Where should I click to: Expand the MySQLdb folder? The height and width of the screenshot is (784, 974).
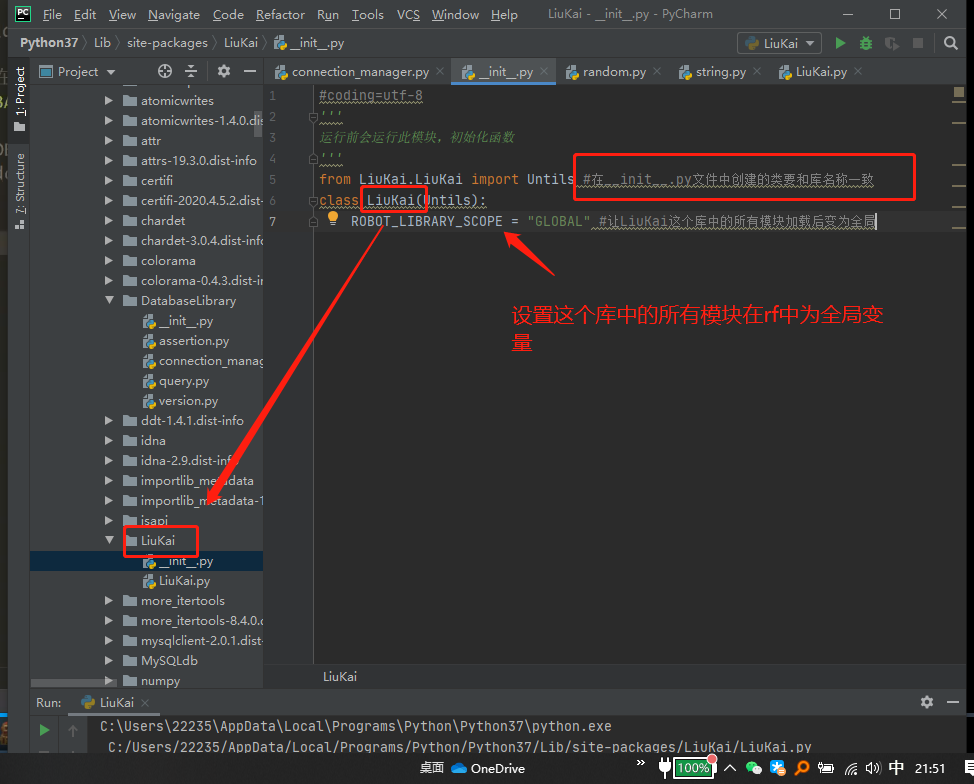[109, 660]
